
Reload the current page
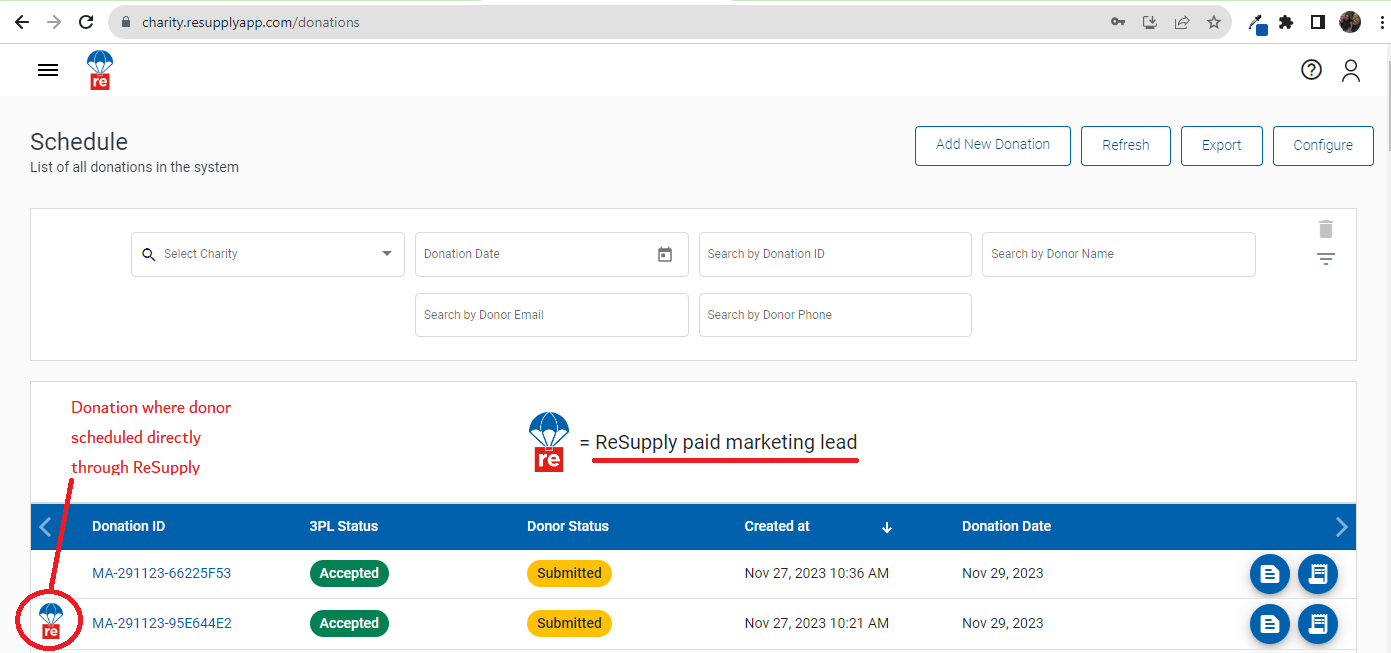point(86,22)
